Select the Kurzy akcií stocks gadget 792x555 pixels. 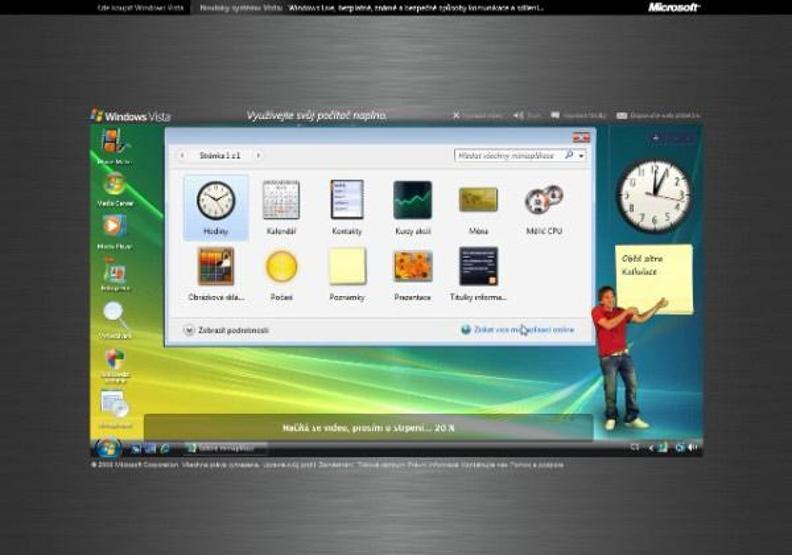pyautogui.click(x=413, y=208)
